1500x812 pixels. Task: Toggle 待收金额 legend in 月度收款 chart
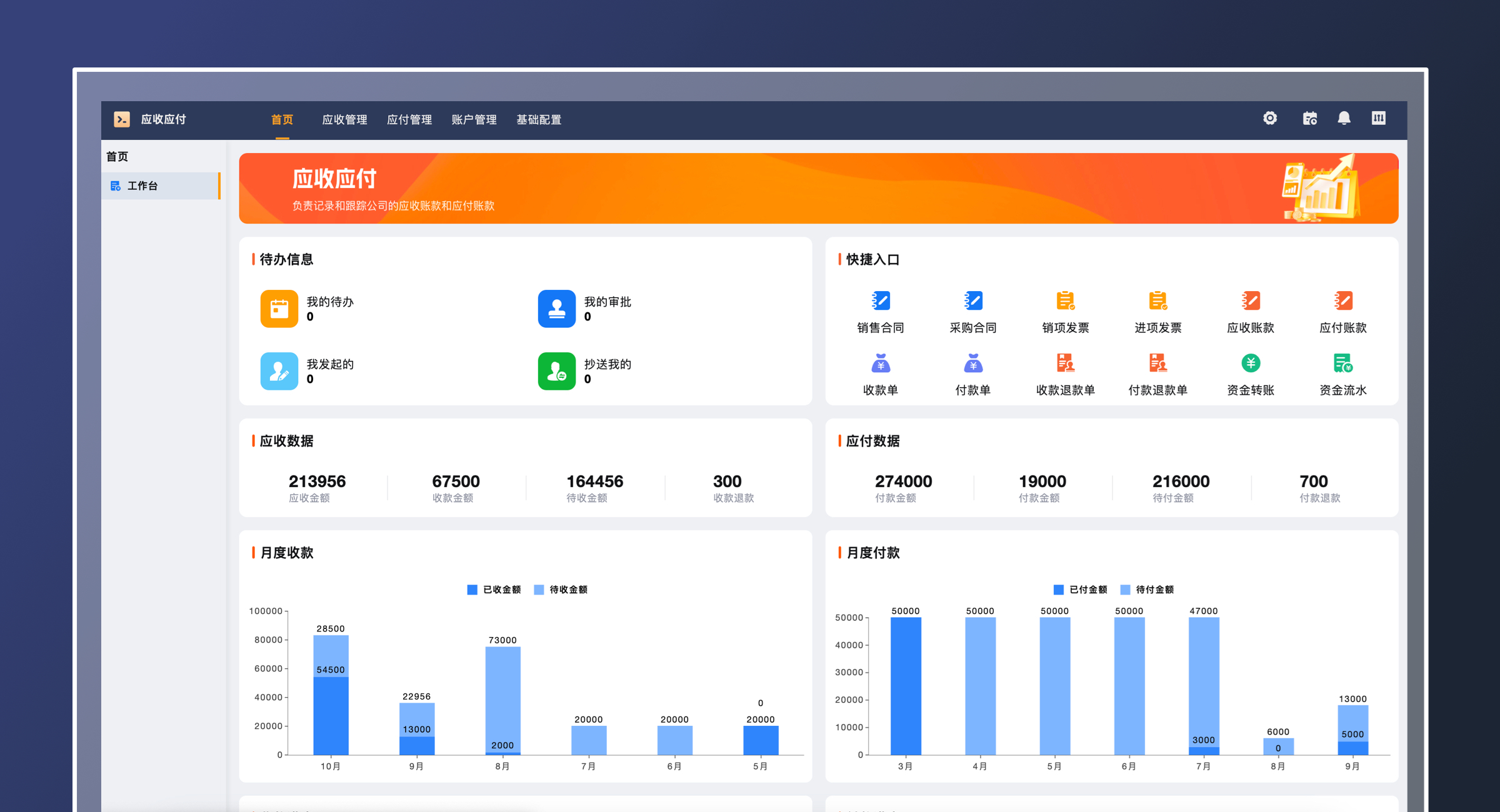coord(561,590)
